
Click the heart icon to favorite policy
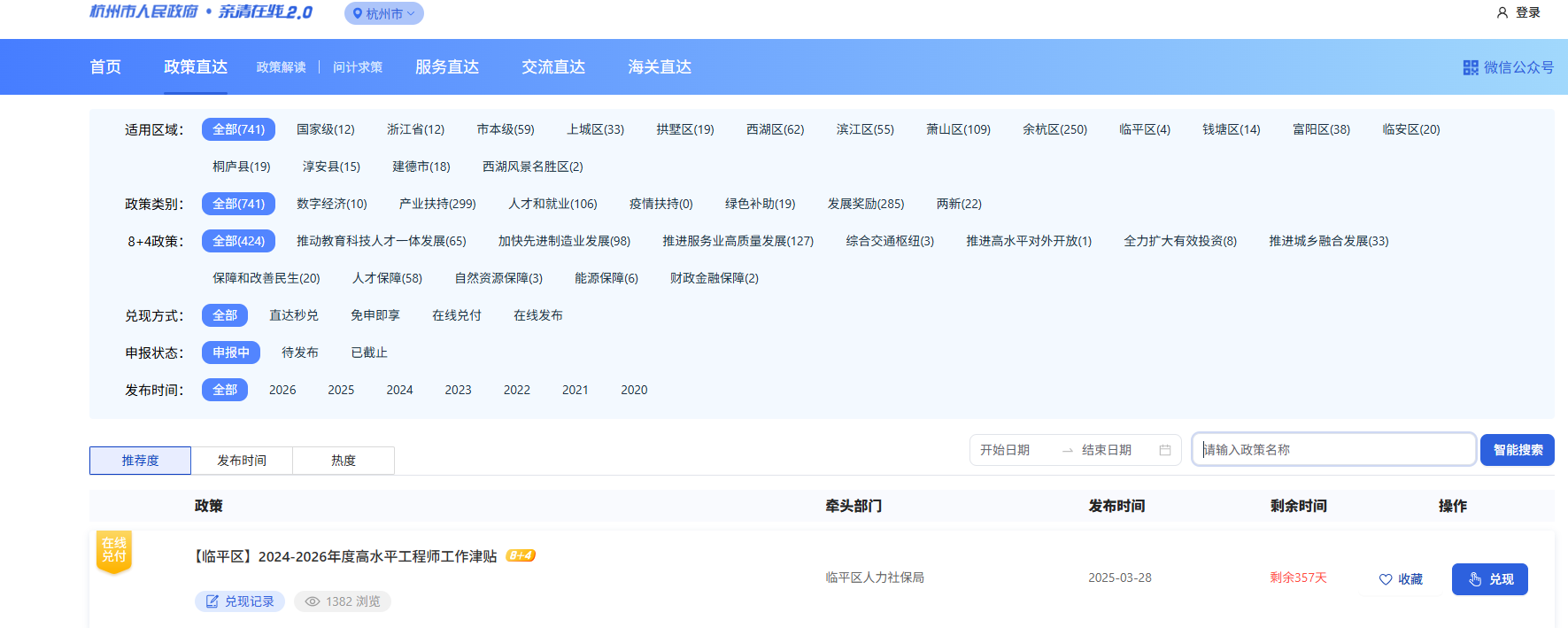point(1386,579)
